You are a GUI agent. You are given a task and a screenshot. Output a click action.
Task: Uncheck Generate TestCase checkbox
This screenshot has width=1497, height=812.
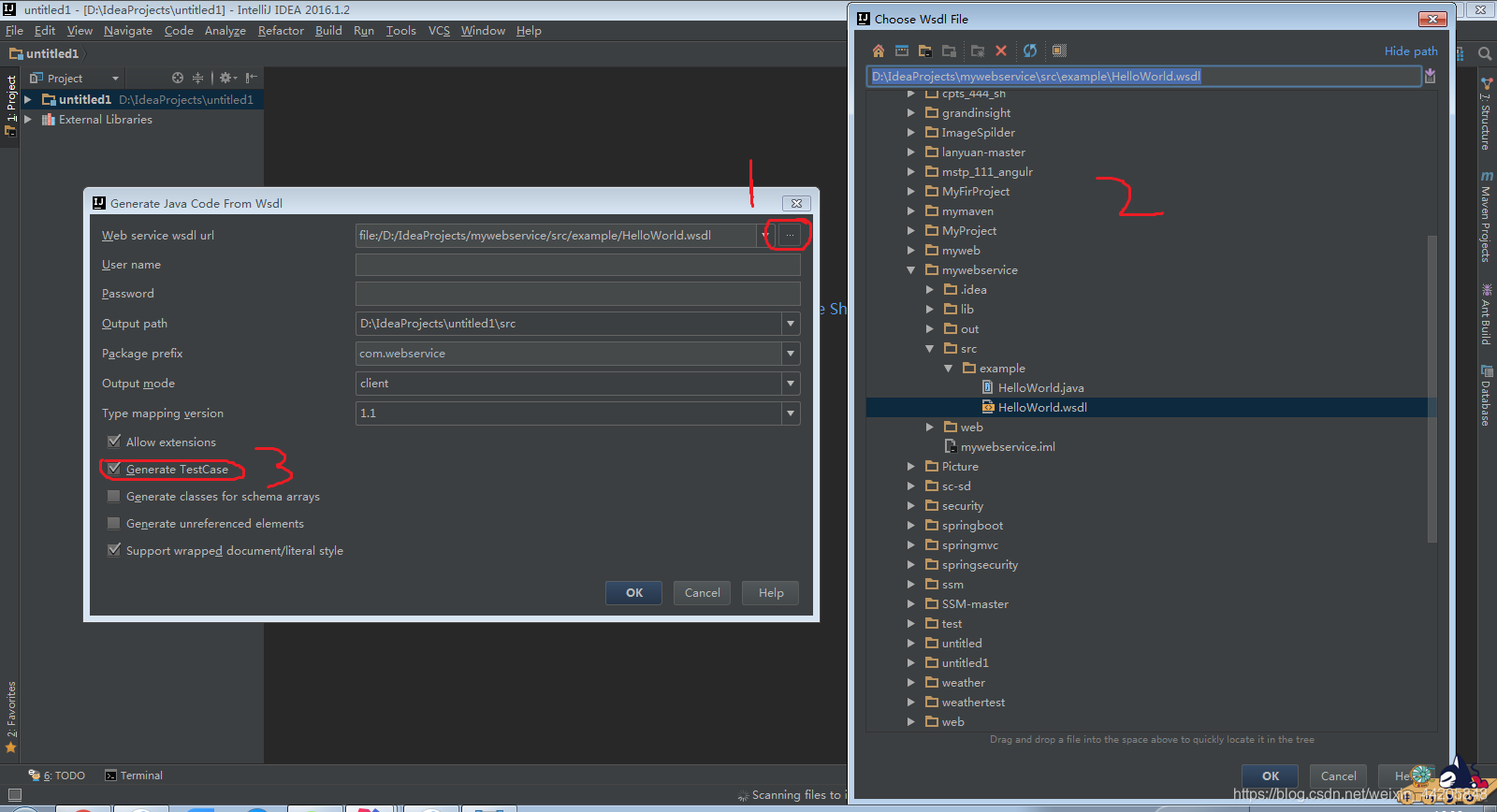tap(114, 469)
